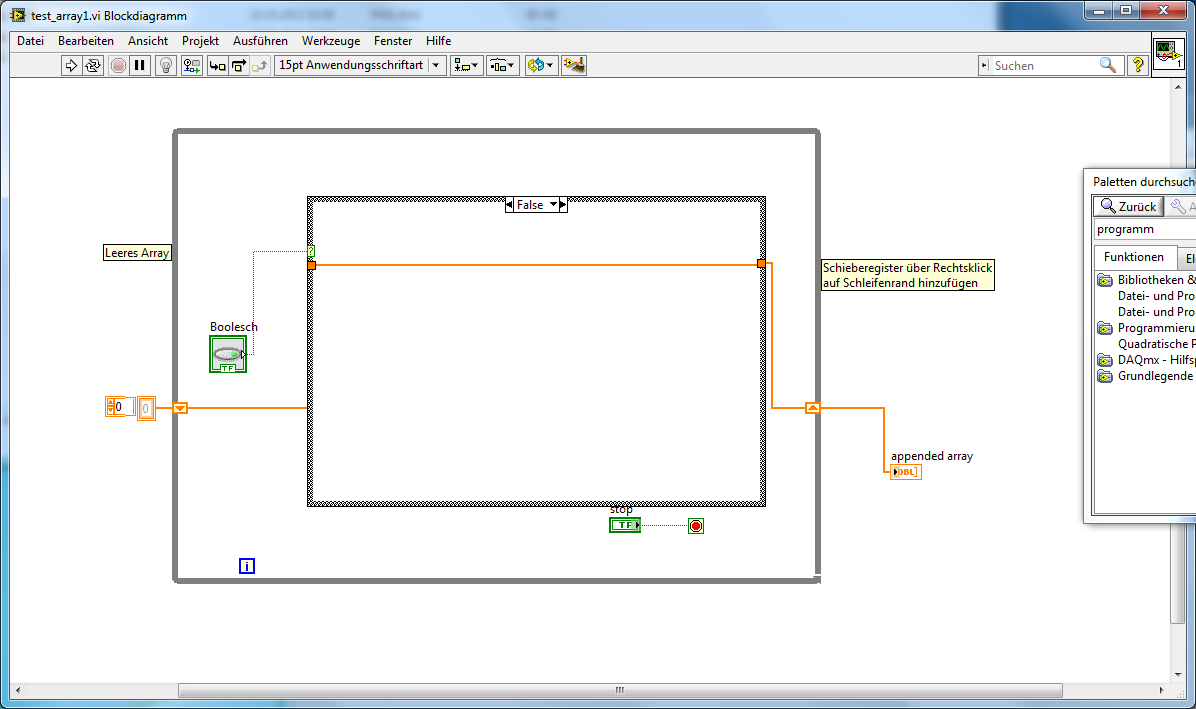Click the loop condition stop terminal
Image resolution: width=1196 pixels, height=709 pixels.
click(x=696, y=526)
